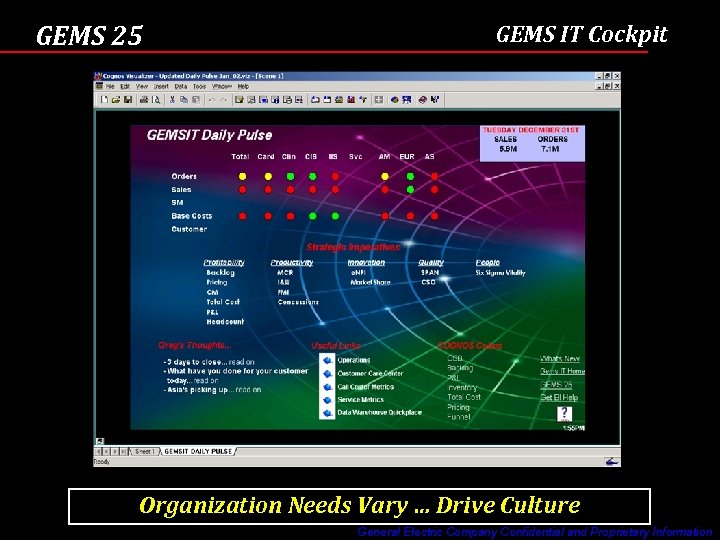Open the Funnel Cognos cube

459,417
